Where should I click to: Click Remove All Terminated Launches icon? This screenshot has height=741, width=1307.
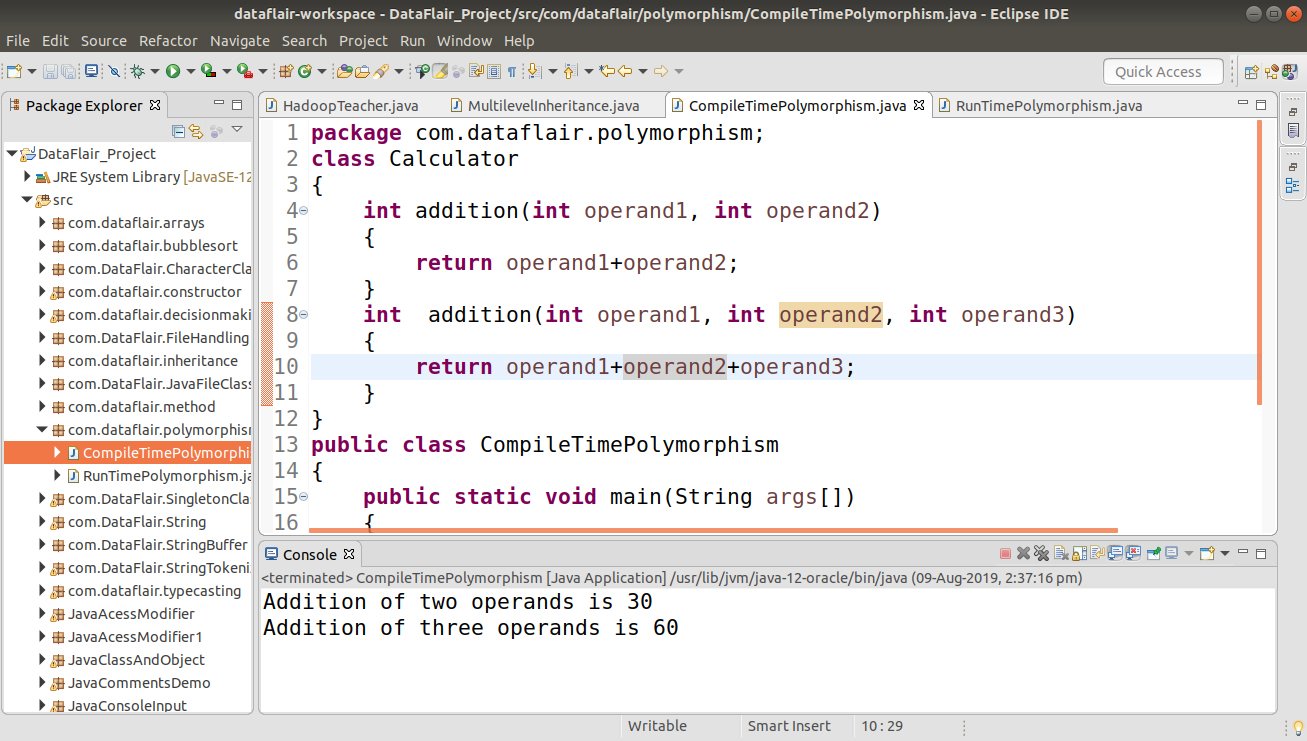click(1042, 553)
